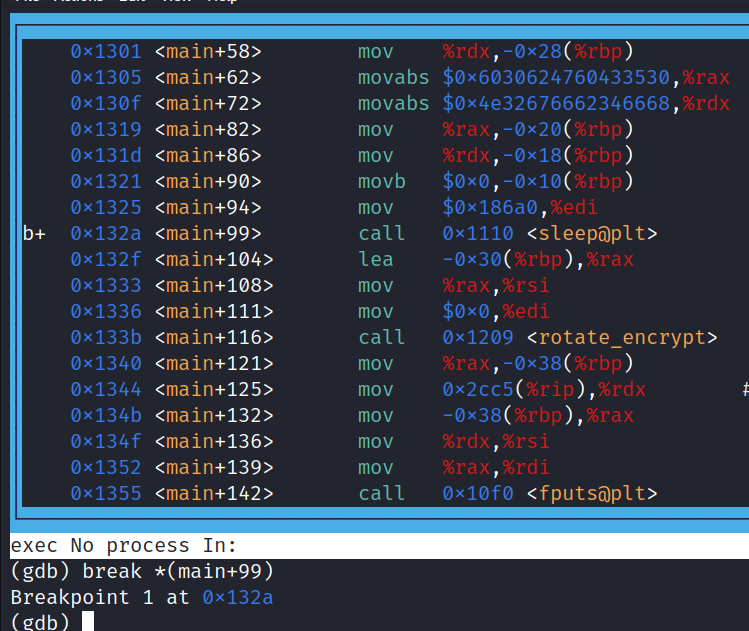Select the address 0x10f0 call target

click(478, 493)
